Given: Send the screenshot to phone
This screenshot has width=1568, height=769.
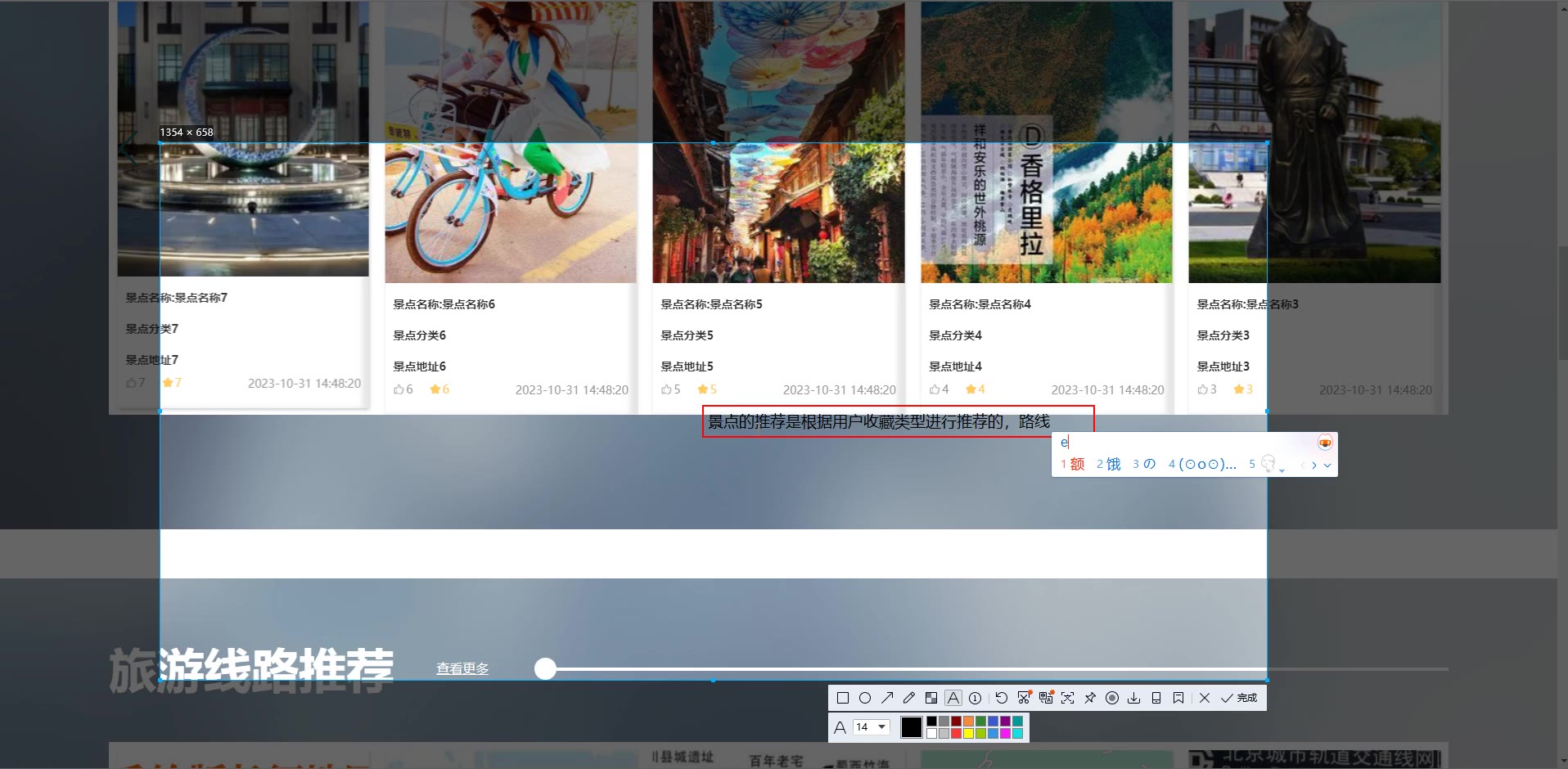Looking at the screenshot, I should pyautogui.click(x=1156, y=698).
